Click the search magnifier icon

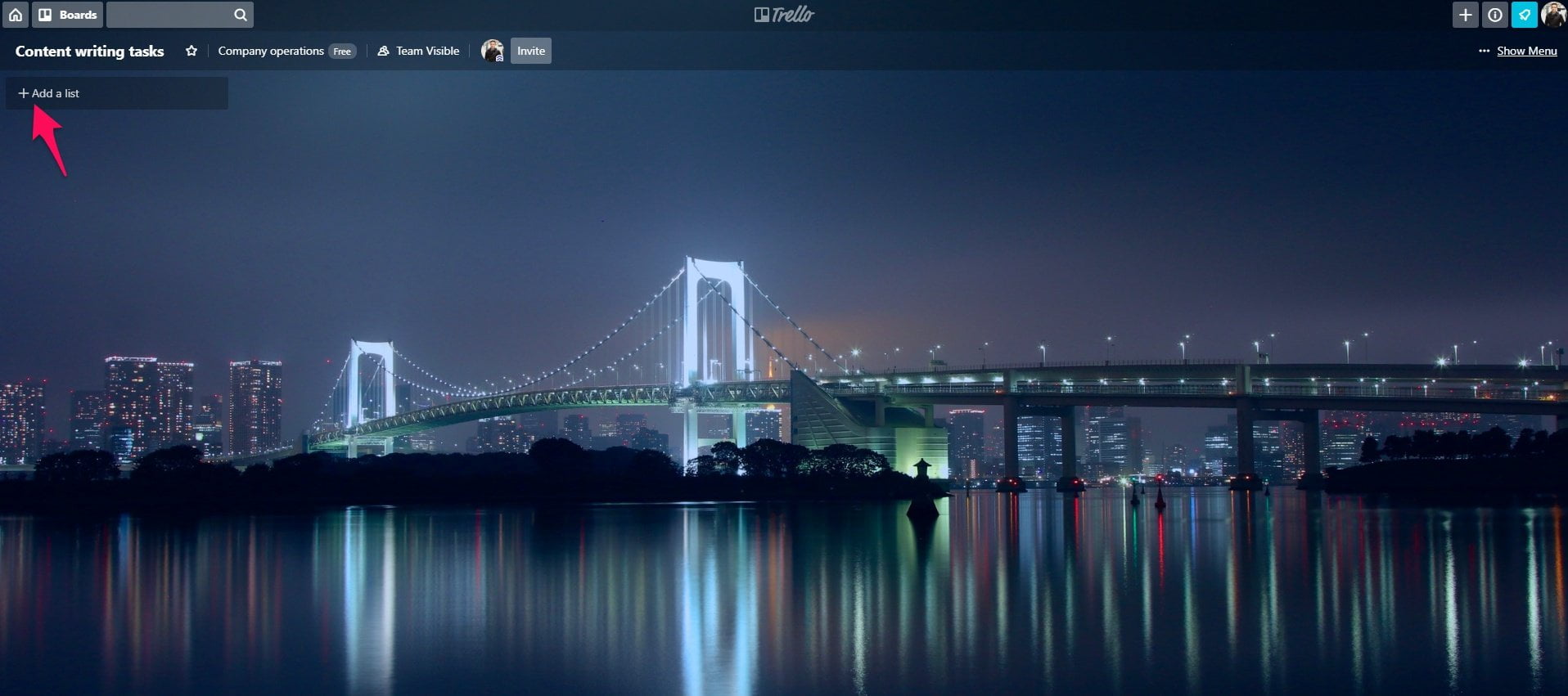[240, 15]
